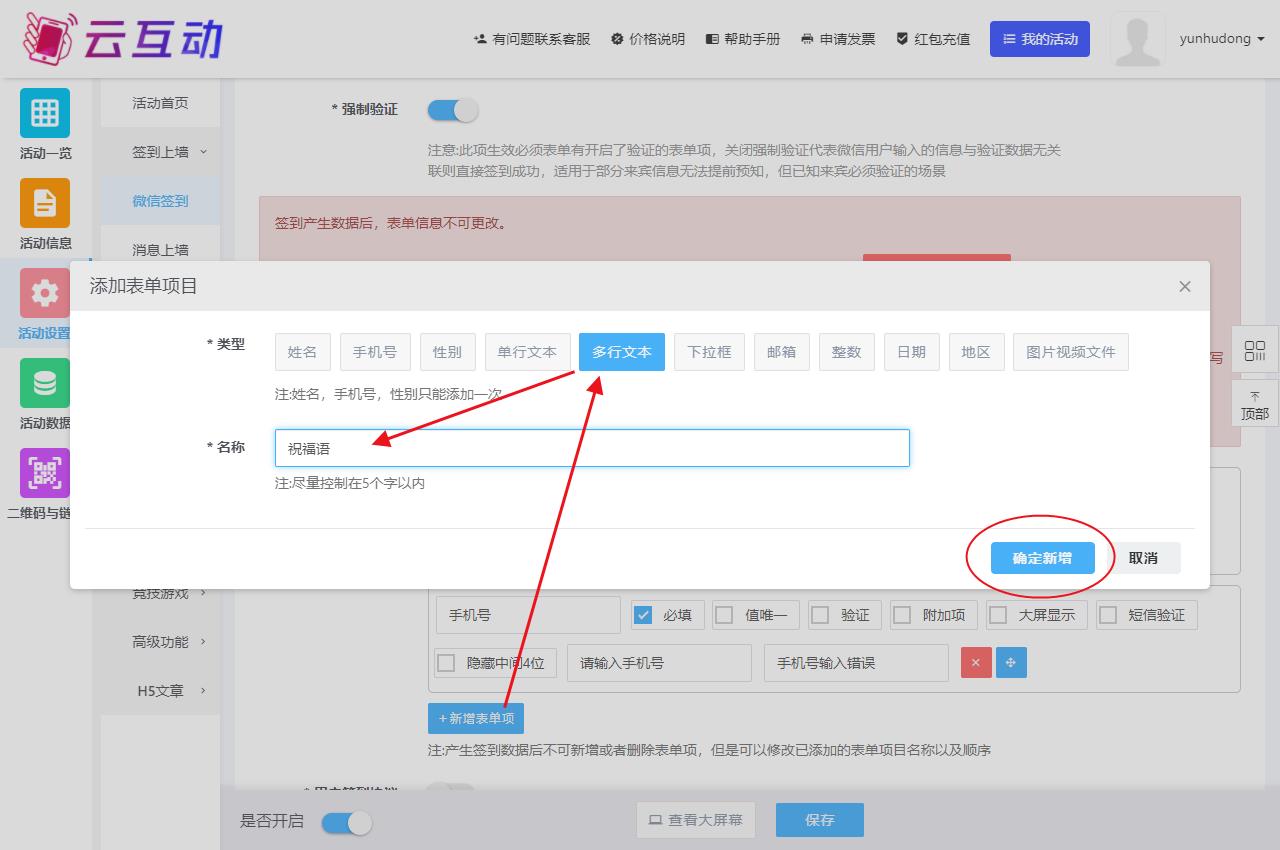Open the yunhudong user dropdown
Screen dimensions: 1280x850
(x=1221, y=39)
